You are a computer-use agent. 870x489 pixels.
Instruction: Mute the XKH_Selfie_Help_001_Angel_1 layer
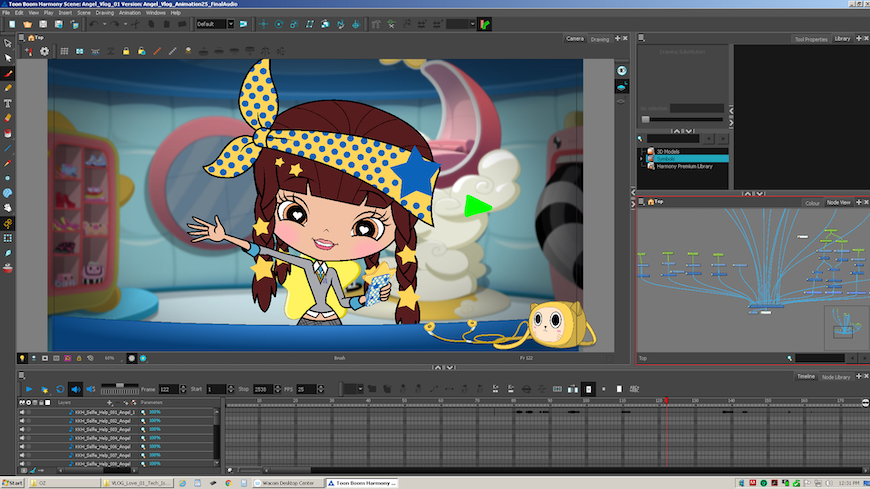click(x=22, y=412)
